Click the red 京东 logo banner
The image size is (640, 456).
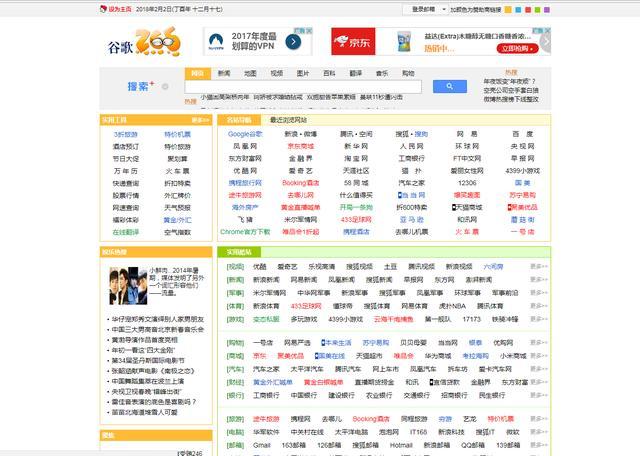click(353, 41)
